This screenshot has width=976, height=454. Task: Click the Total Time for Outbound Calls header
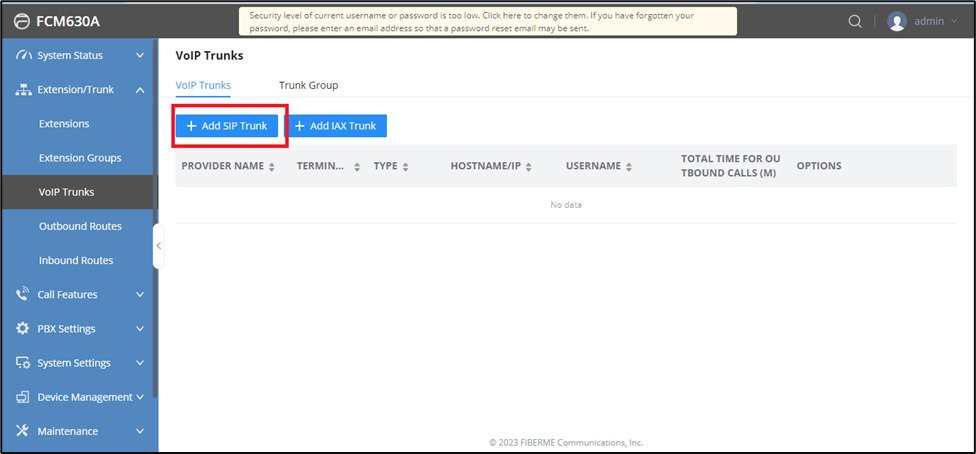click(731, 166)
